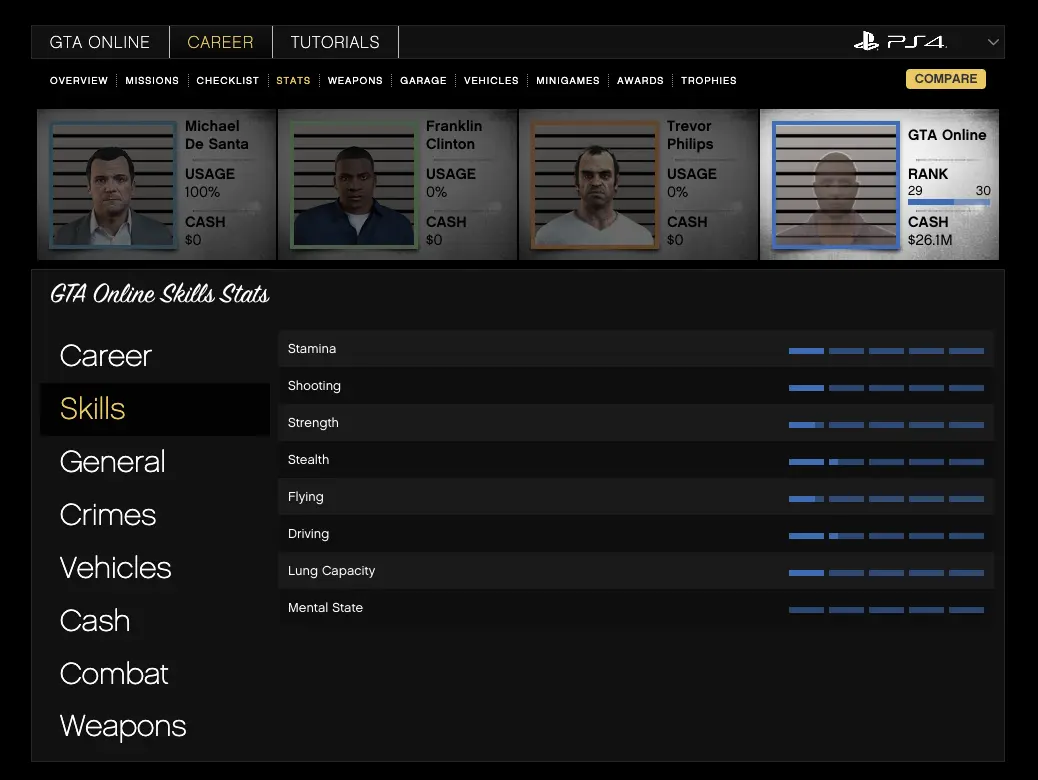View the Minigames section
The height and width of the screenshot is (780, 1038).
pyautogui.click(x=567, y=80)
